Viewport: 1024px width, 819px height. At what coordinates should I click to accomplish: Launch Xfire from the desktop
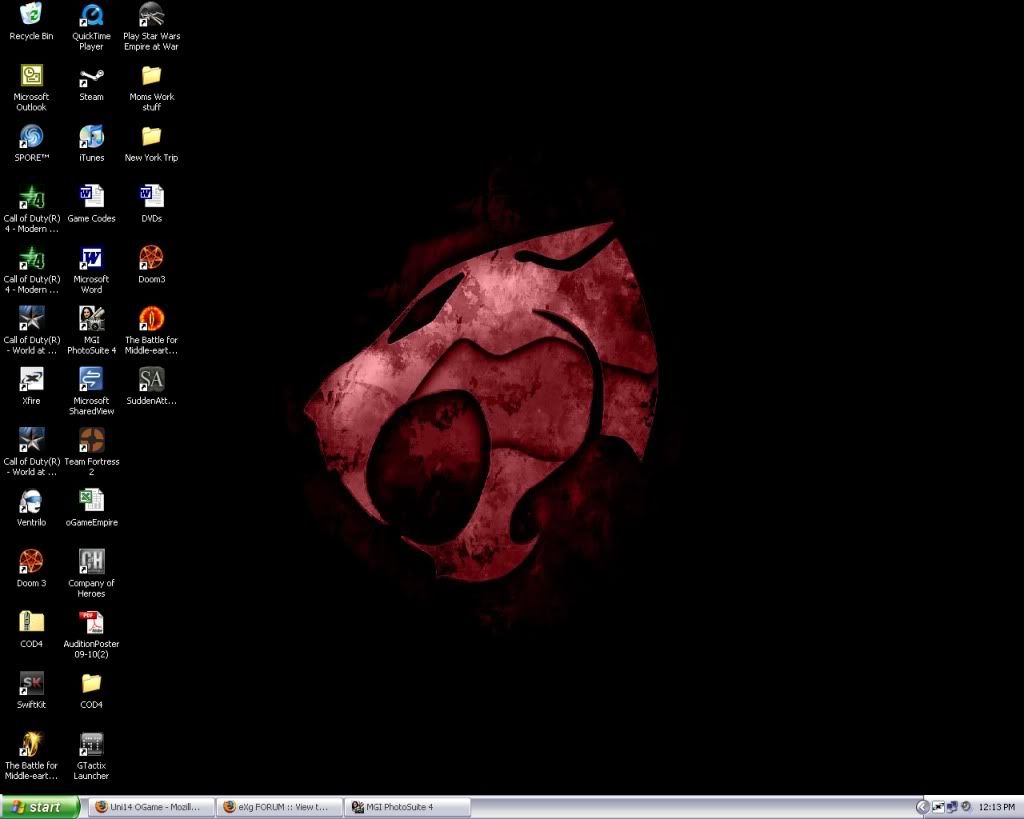click(x=31, y=379)
